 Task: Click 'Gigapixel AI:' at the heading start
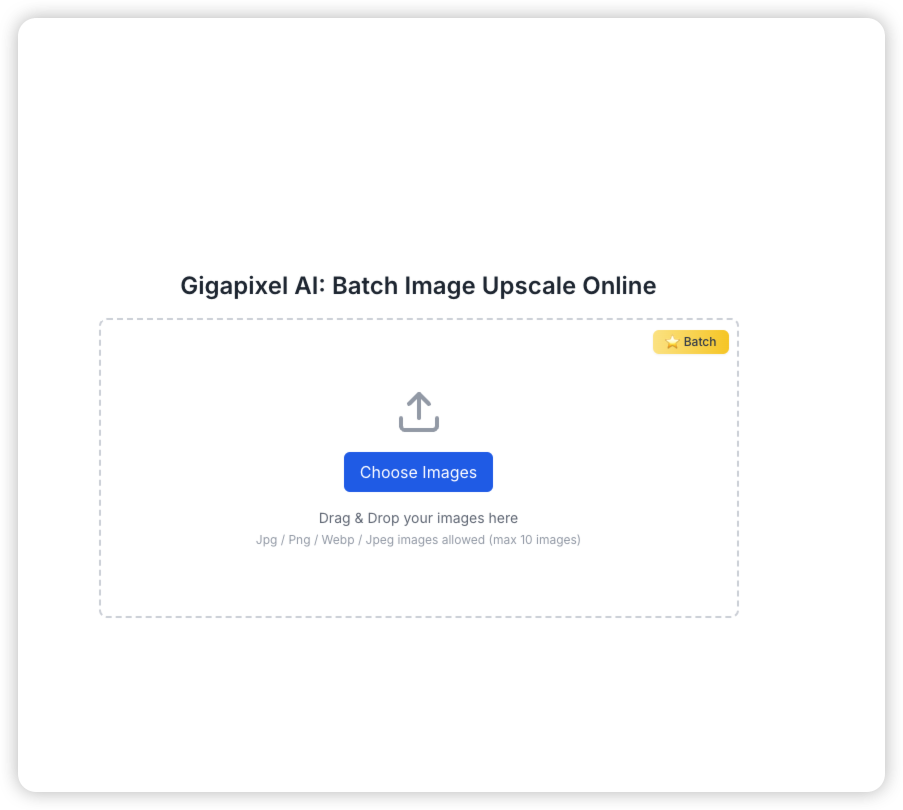[x=253, y=286]
